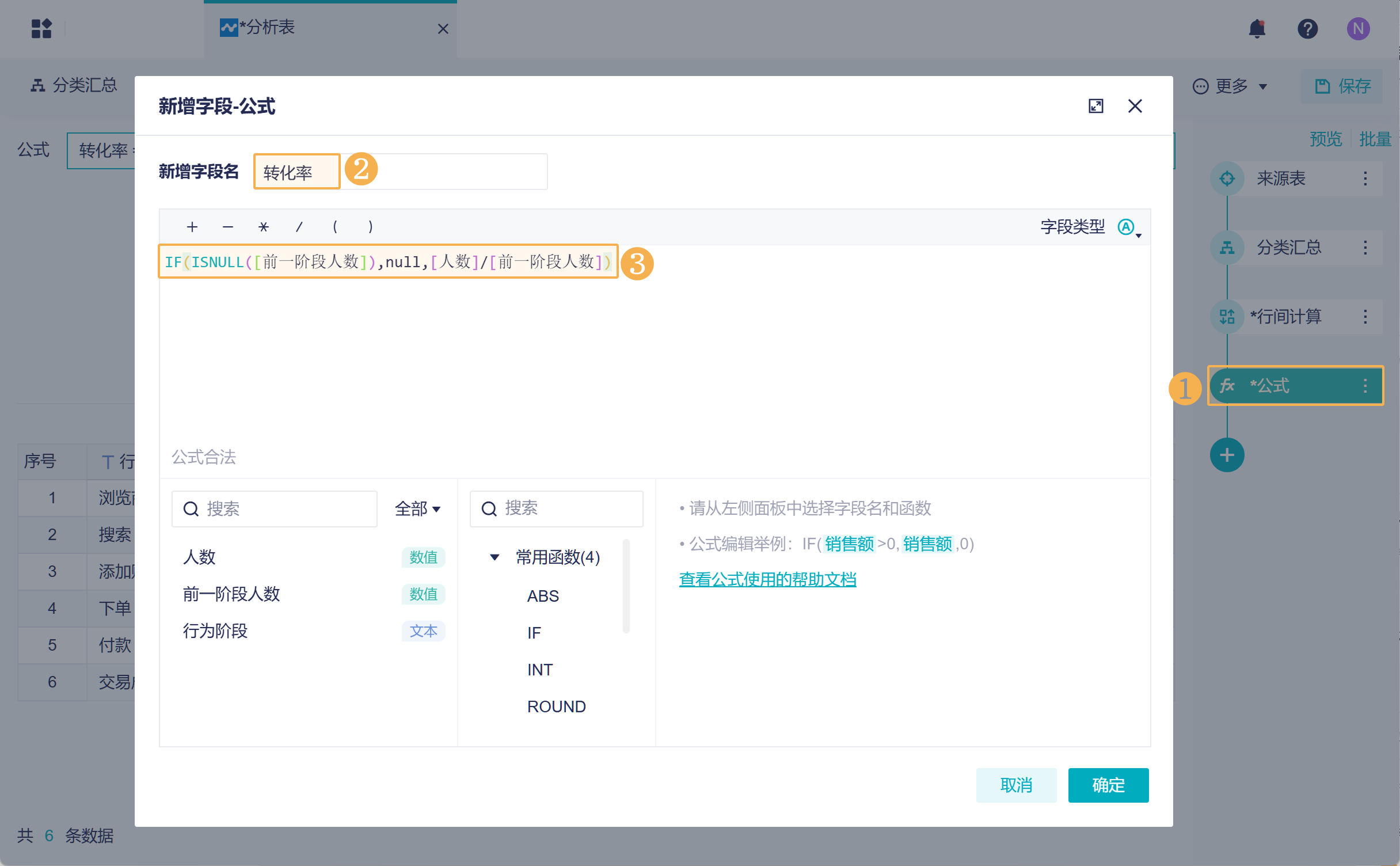Select the 来源表 step icon
This screenshot has width=1400, height=866.
pos(1227,178)
